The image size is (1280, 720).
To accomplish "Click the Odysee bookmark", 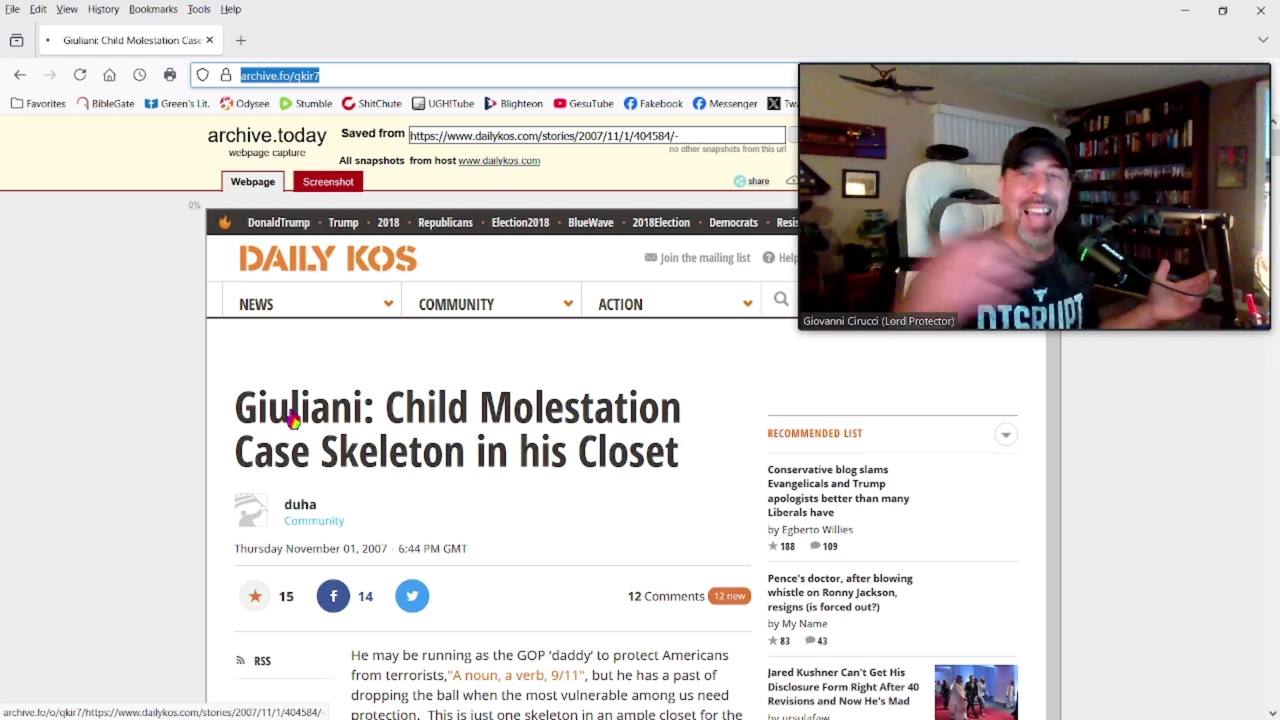I will pyautogui.click(x=245, y=103).
